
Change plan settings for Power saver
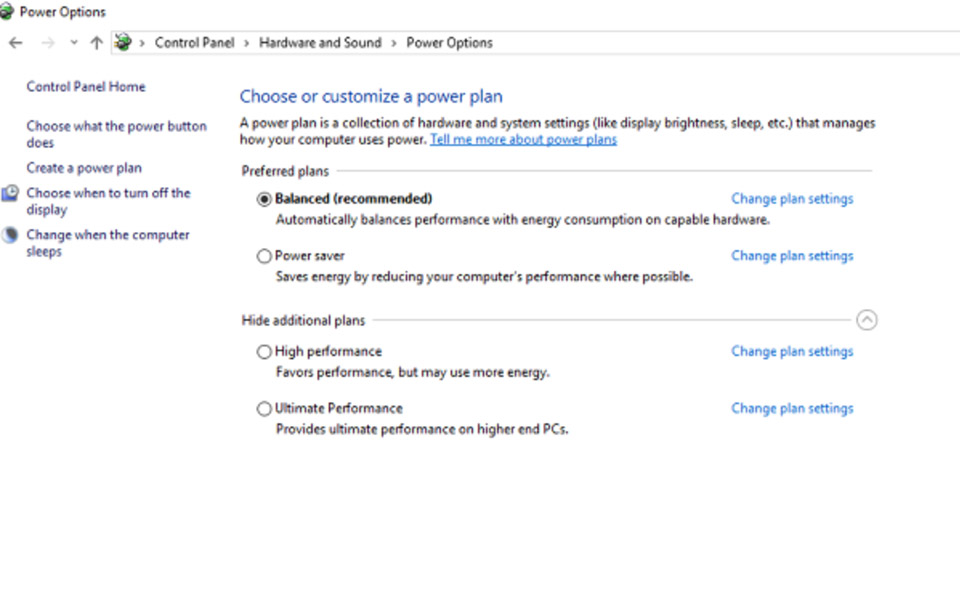[792, 256]
